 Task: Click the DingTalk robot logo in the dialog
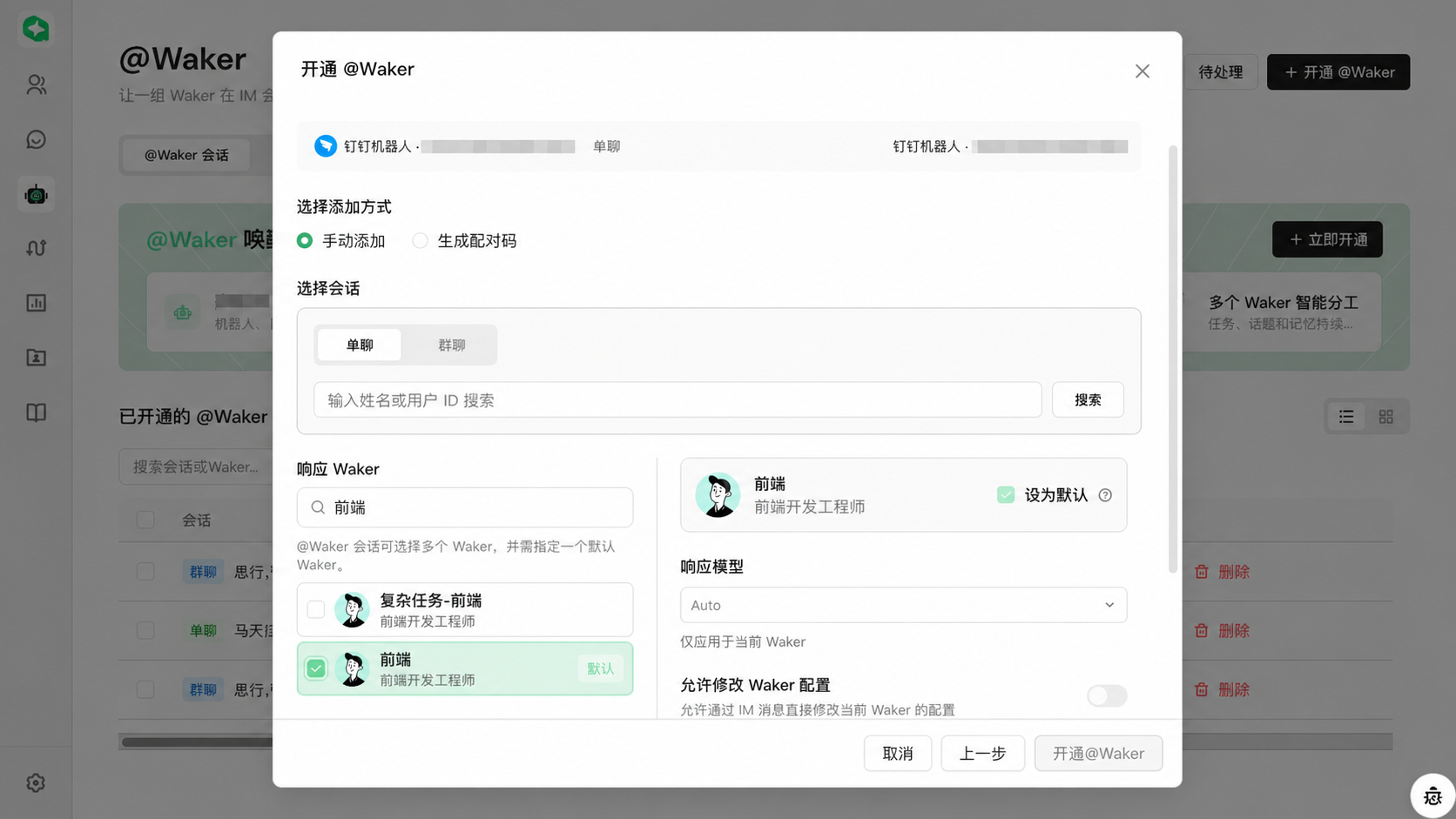326,146
